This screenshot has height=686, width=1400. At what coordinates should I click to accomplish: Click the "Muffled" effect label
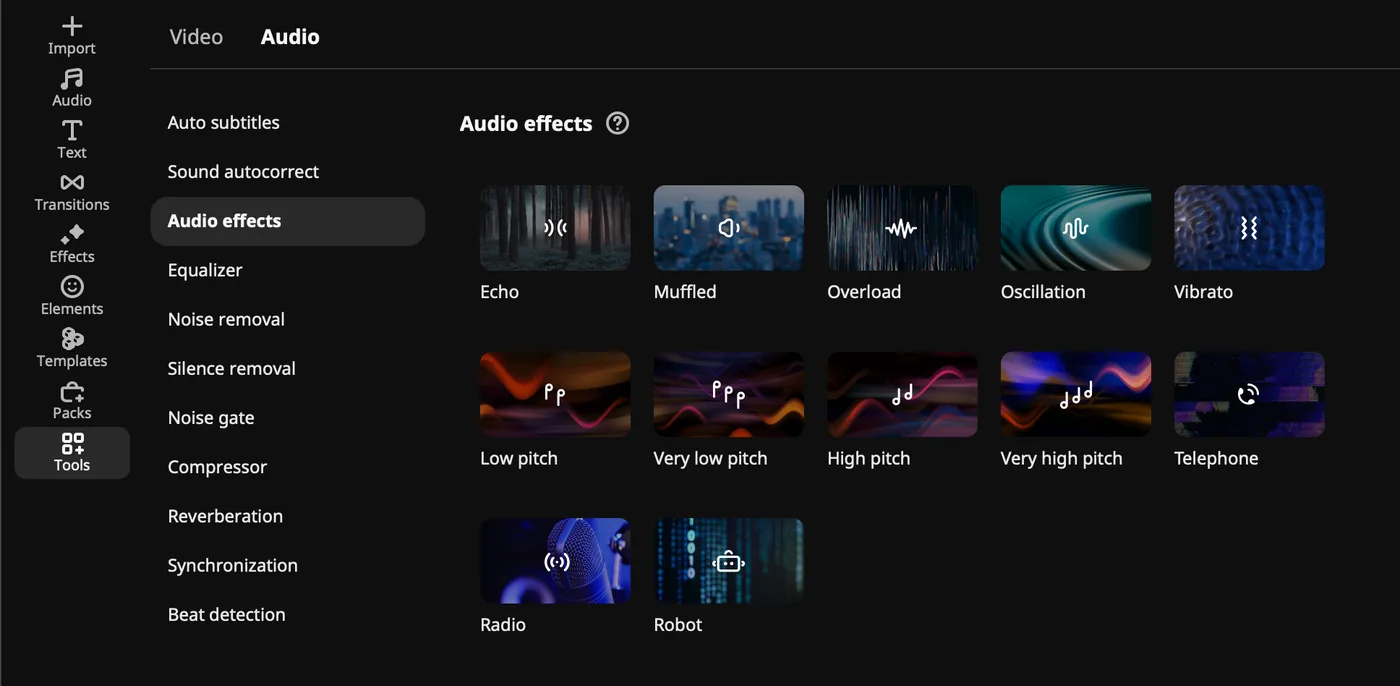685,292
